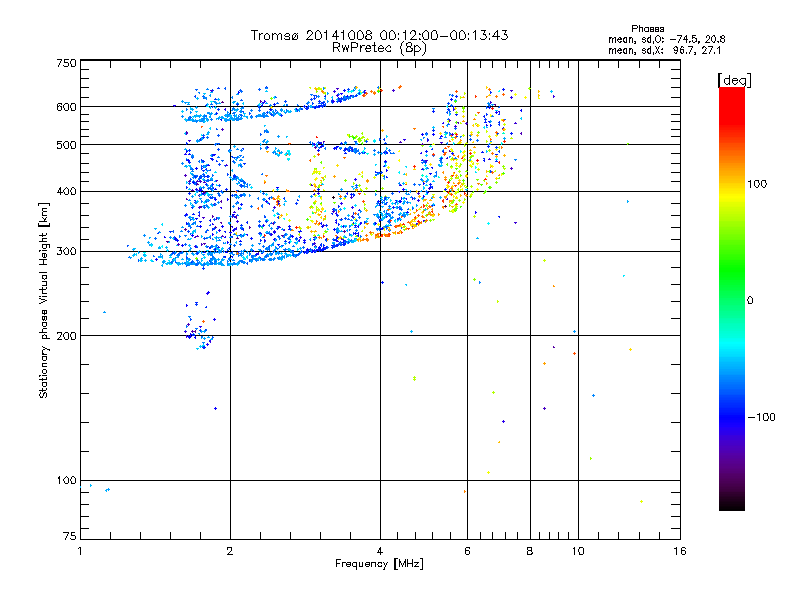
Task: Click the x-axis '2' tick label
Action: [x=230, y=551]
